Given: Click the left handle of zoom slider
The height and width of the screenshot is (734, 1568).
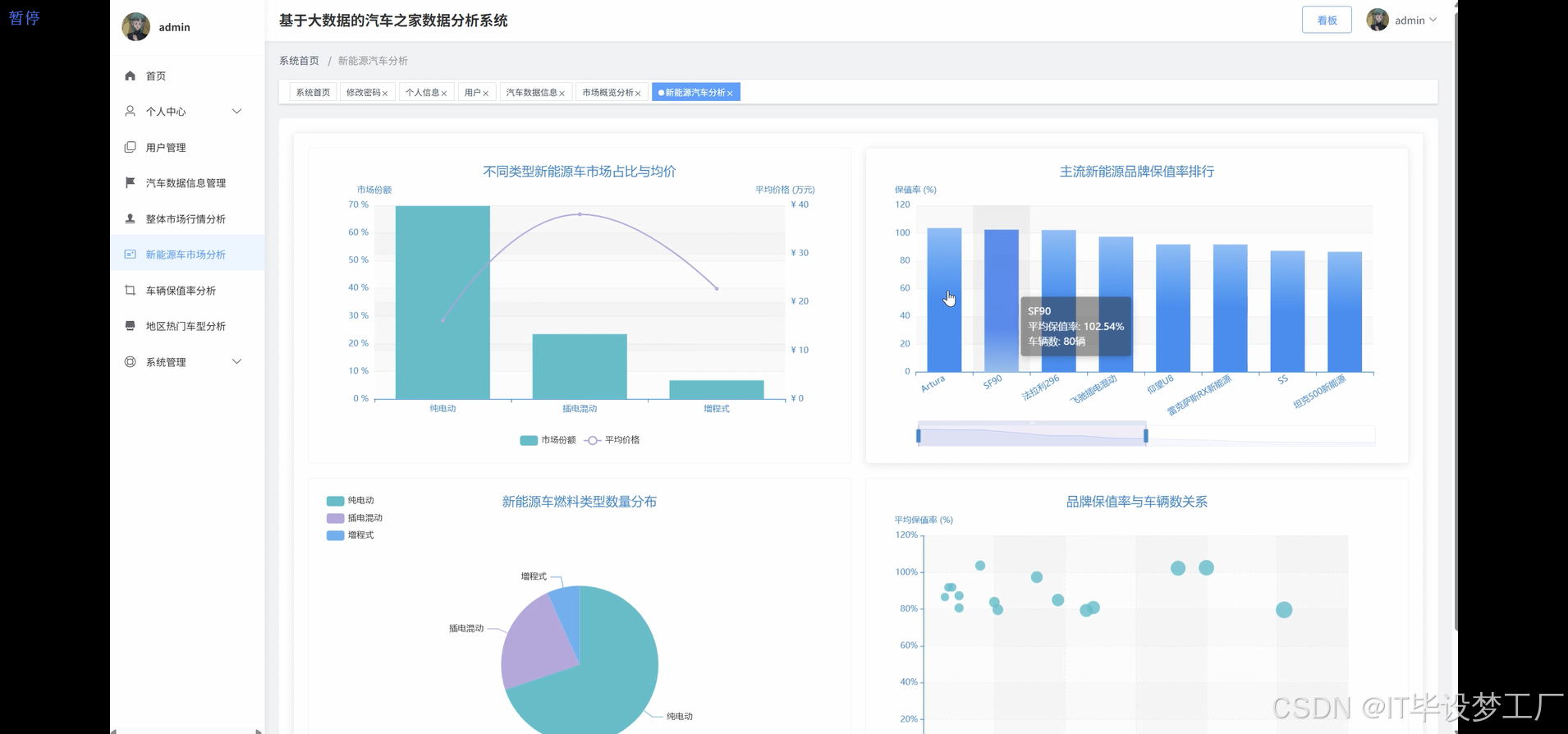Looking at the screenshot, I should pyautogui.click(x=919, y=435).
